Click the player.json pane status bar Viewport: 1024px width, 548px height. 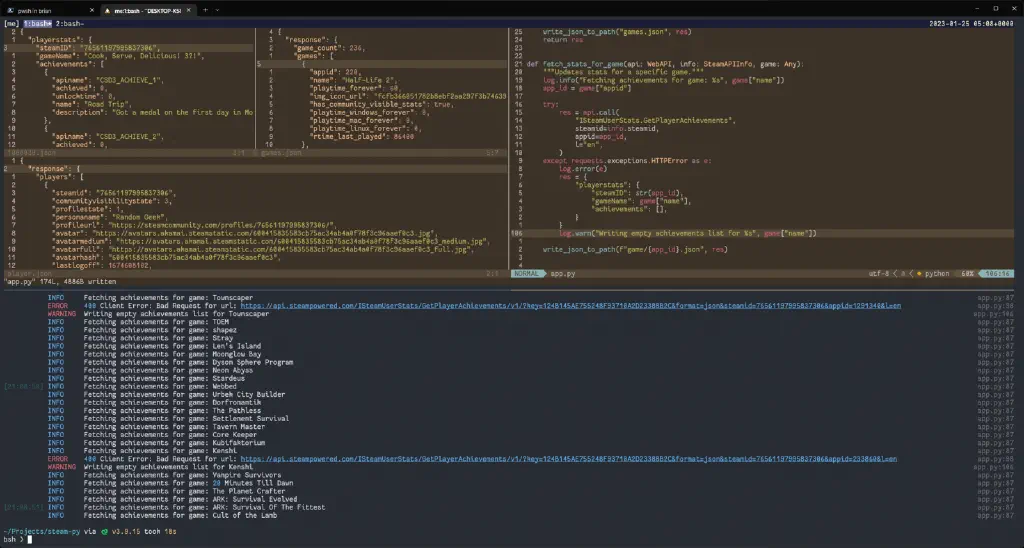tap(255, 274)
